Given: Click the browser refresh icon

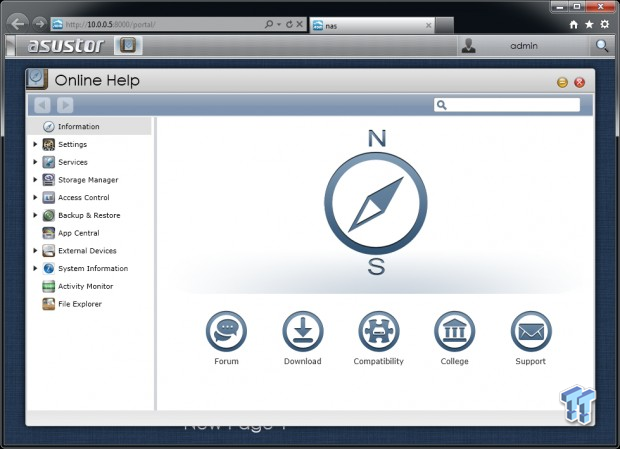Looking at the screenshot, I should [x=289, y=25].
